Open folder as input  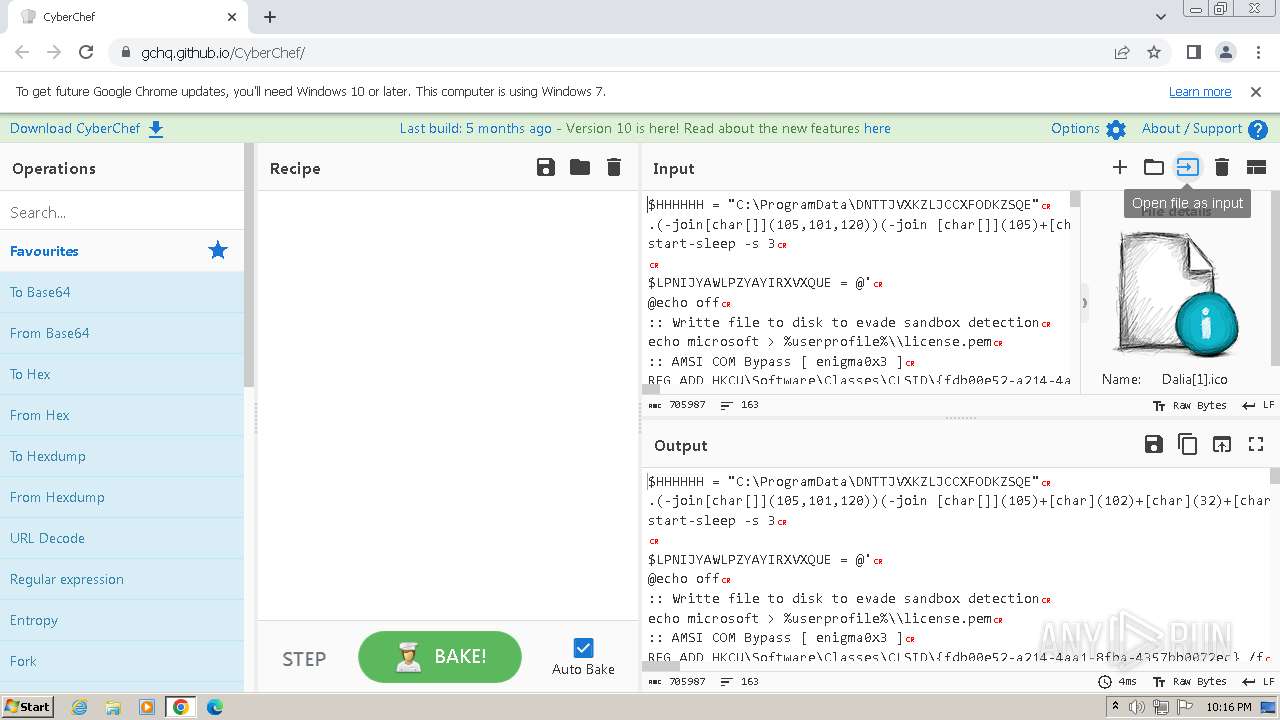pos(1154,167)
